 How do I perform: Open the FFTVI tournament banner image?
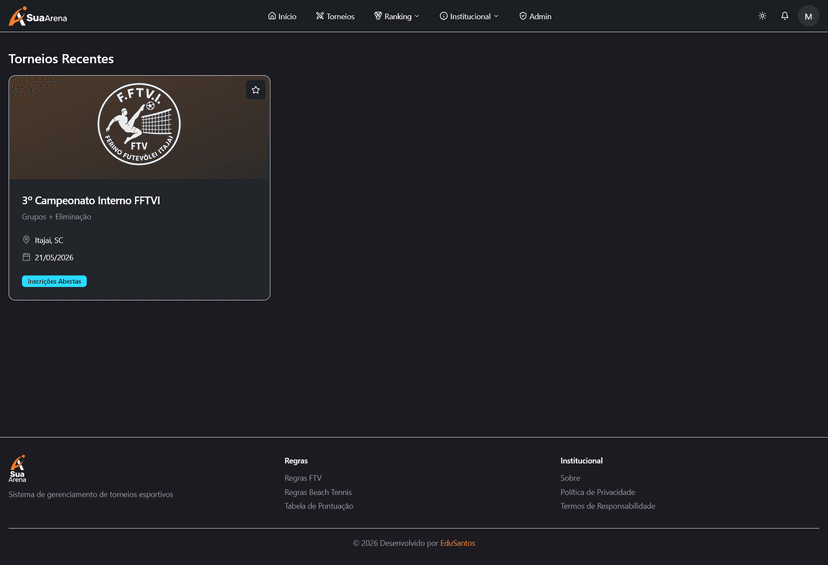coord(139,127)
